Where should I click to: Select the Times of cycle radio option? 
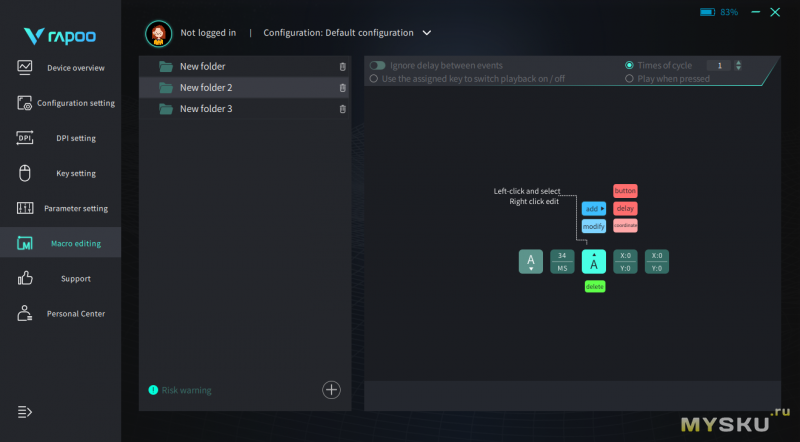click(x=629, y=65)
